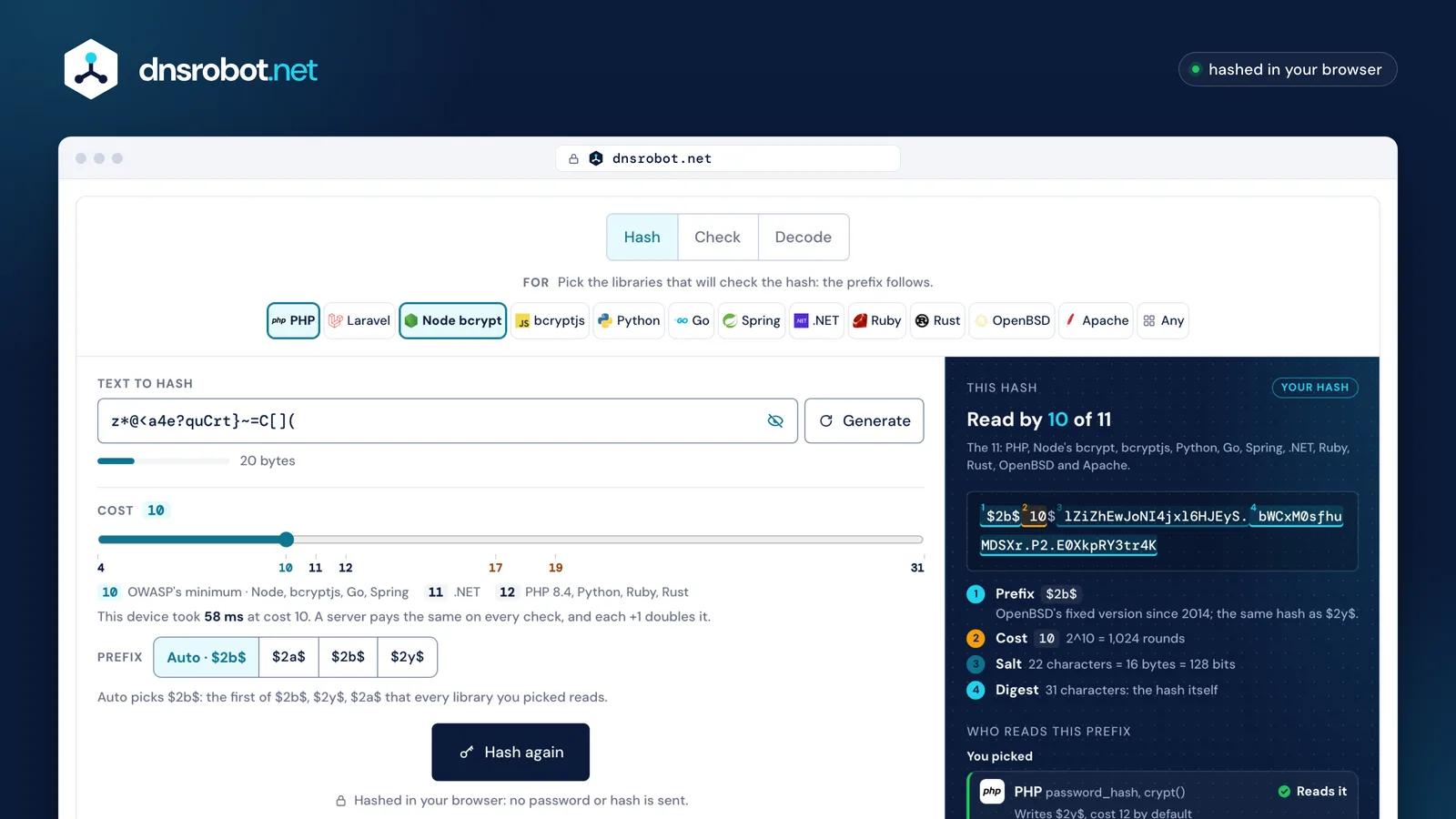Click cost tick mark 12
Image resolution: width=1456 pixels, height=819 pixels.
[346, 567]
